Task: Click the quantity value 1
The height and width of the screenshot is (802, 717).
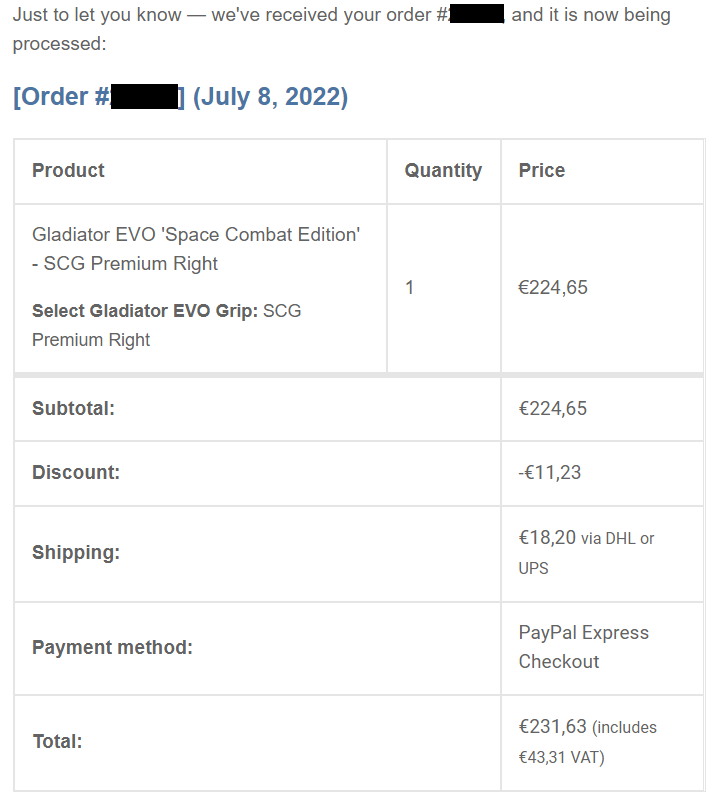Action: pos(410,288)
